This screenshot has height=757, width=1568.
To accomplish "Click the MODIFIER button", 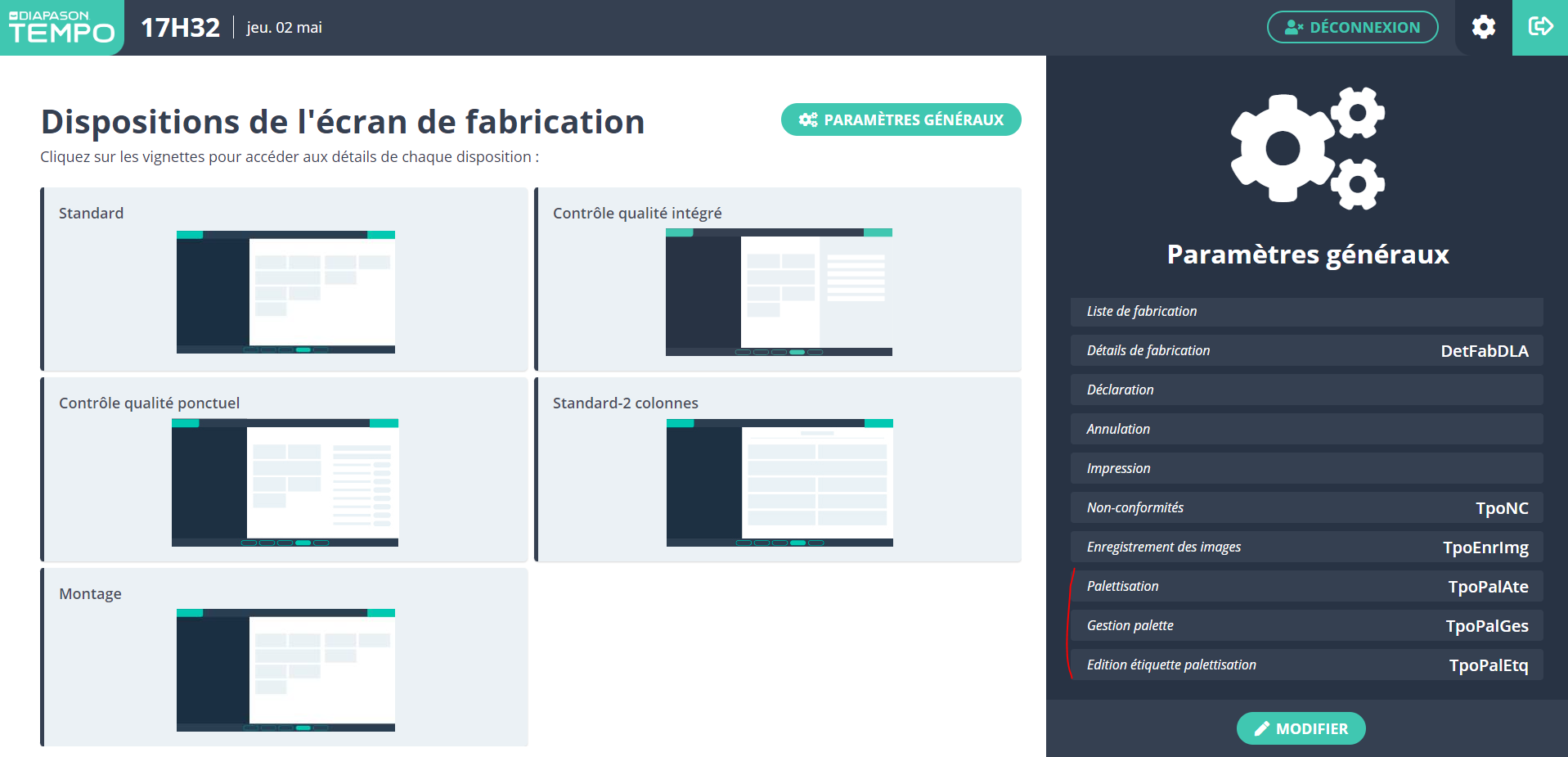I will (x=1301, y=728).
